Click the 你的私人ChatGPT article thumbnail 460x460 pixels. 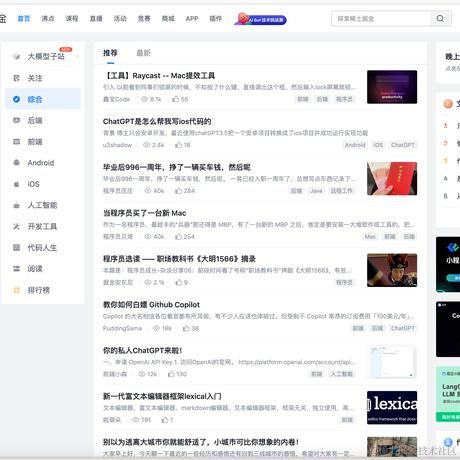pos(392,362)
